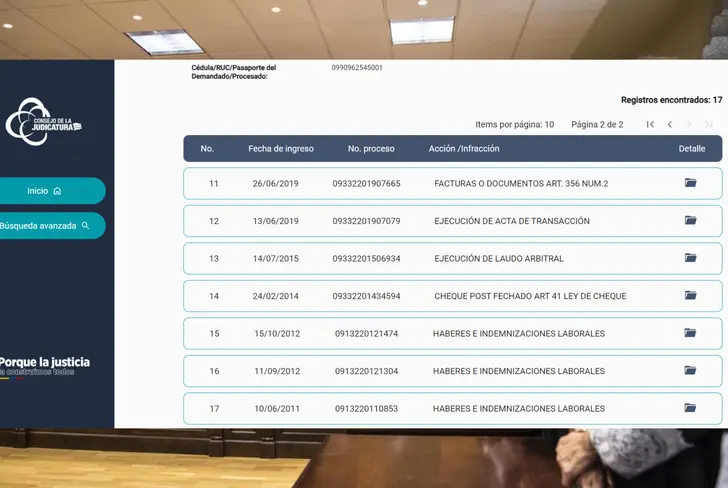
Task: Open detail folder for row 17
Action: [x=690, y=408]
